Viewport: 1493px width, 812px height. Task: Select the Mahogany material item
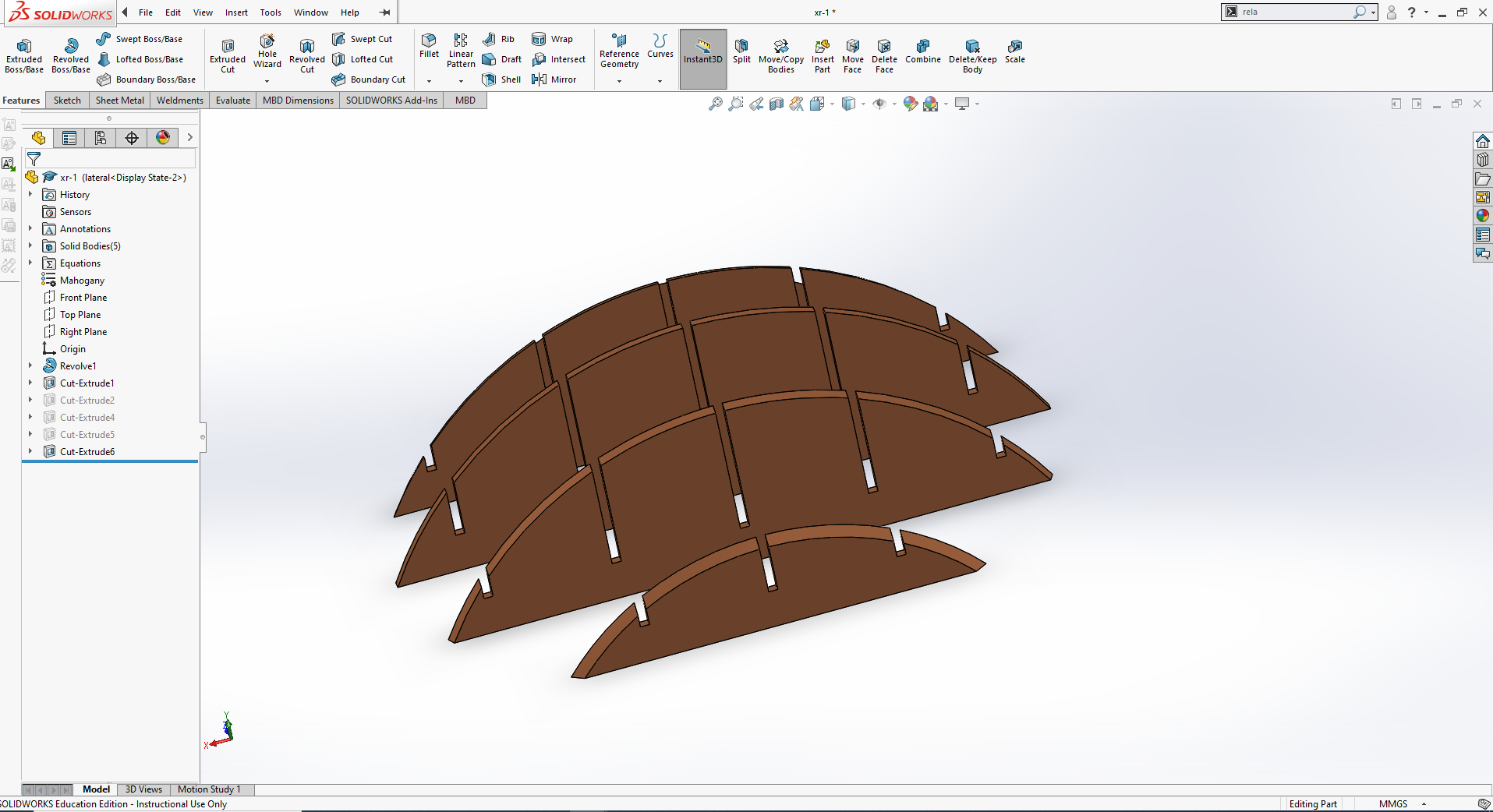click(x=73, y=281)
